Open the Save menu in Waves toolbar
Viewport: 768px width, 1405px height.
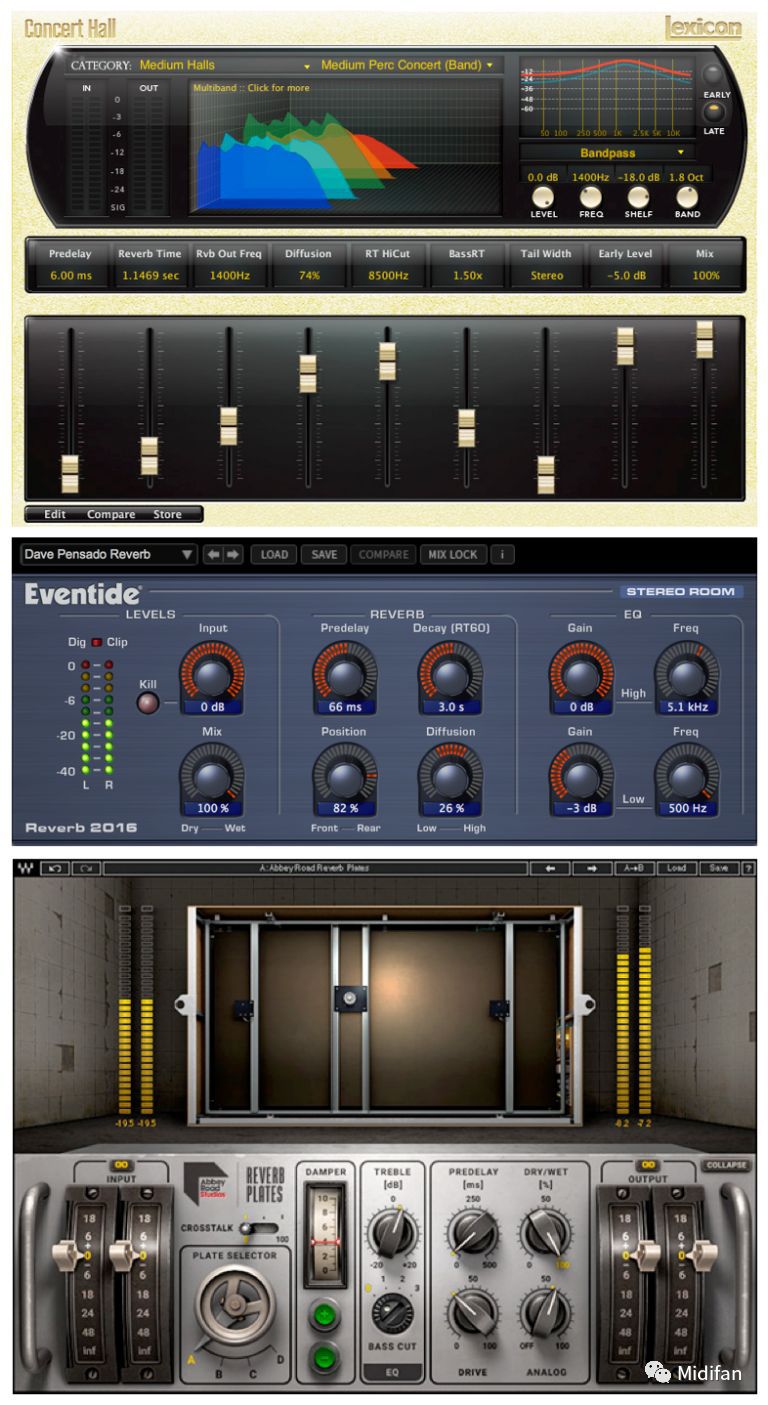[718, 868]
